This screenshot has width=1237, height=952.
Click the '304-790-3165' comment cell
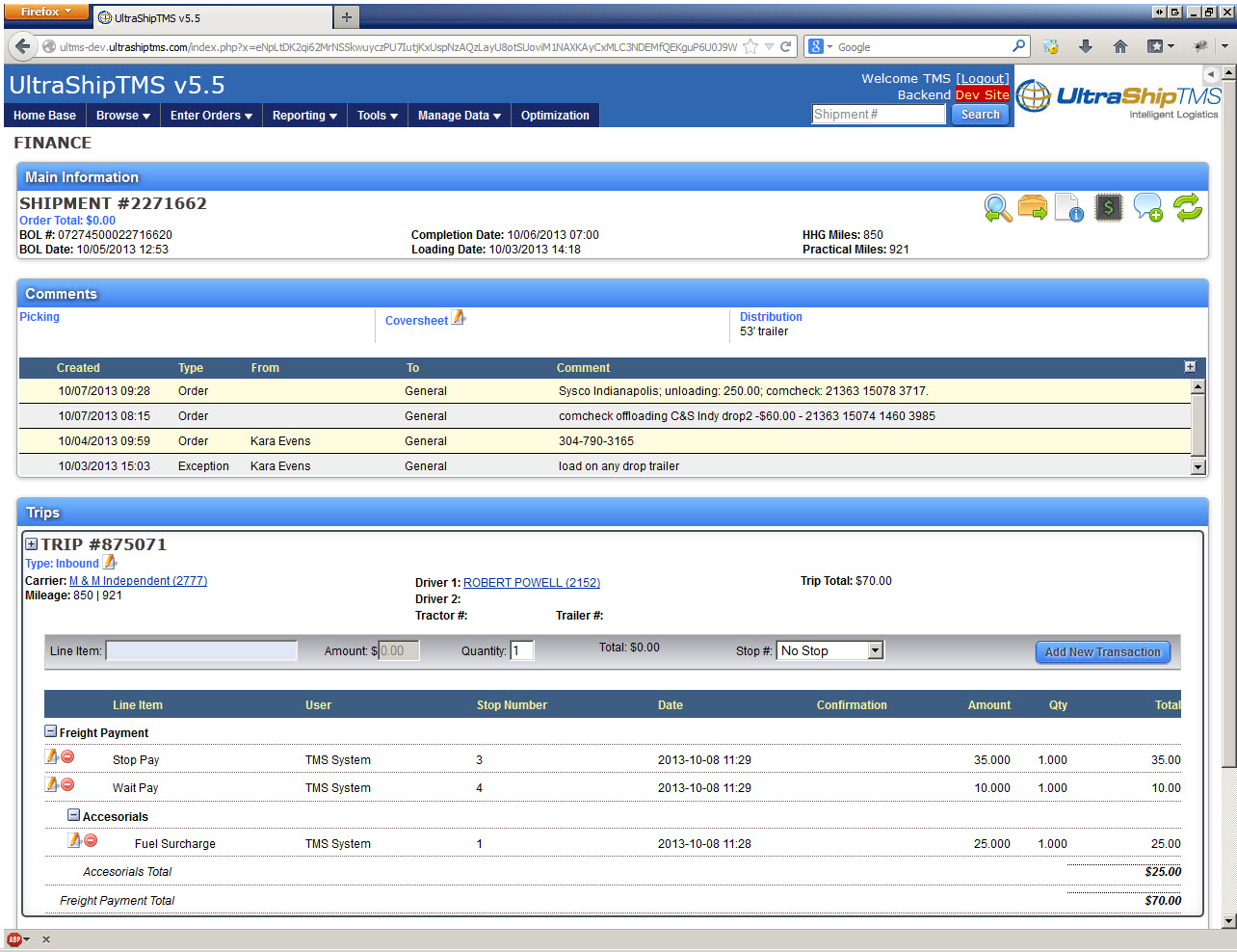click(x=596, y=441)
